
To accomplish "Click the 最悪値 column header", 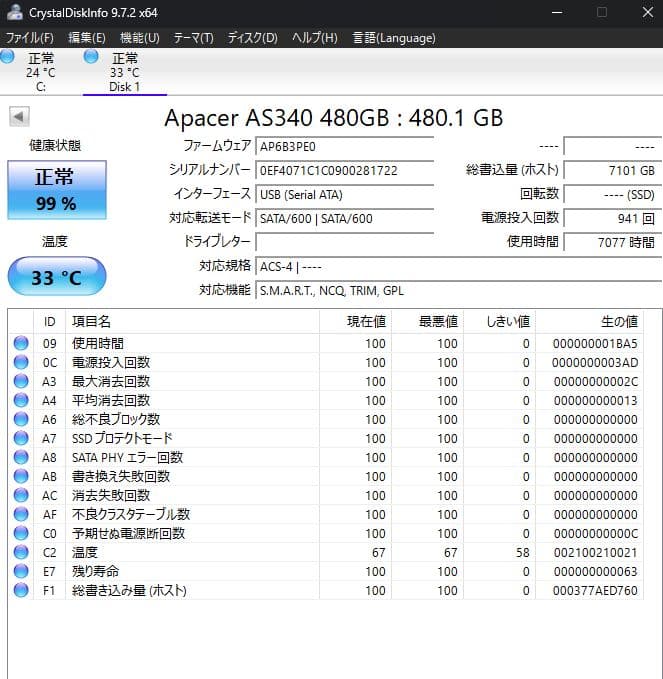I will click(427, 322).
